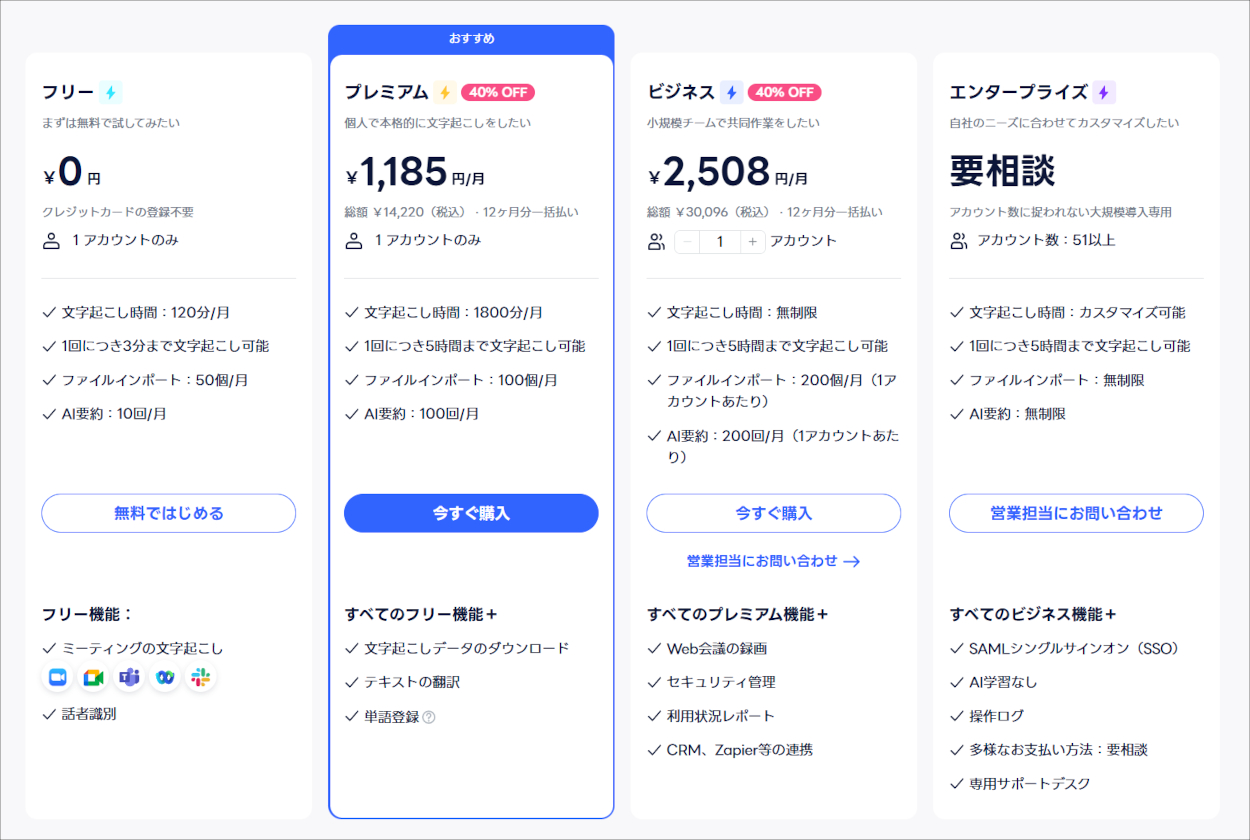Click the lightning icon next to ビジネス
Screen dimensions: 1250x840
(x=733, y=91)
